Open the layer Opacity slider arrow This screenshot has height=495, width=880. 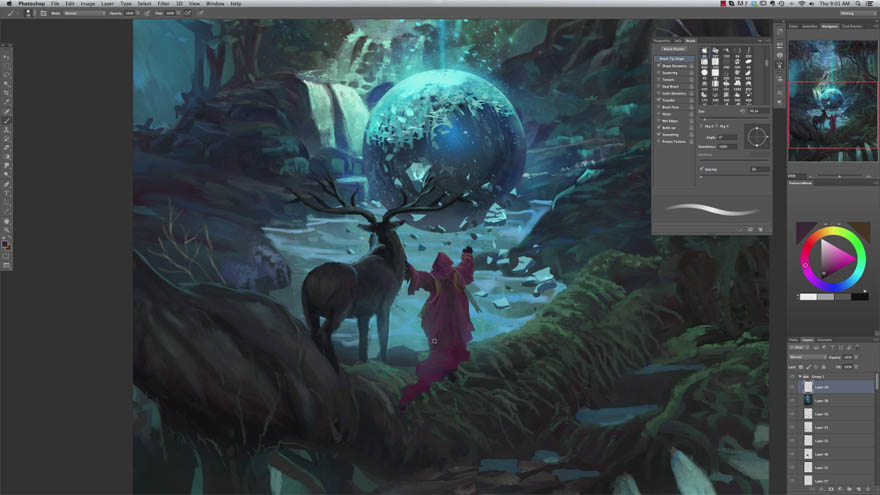click(856, 357)
